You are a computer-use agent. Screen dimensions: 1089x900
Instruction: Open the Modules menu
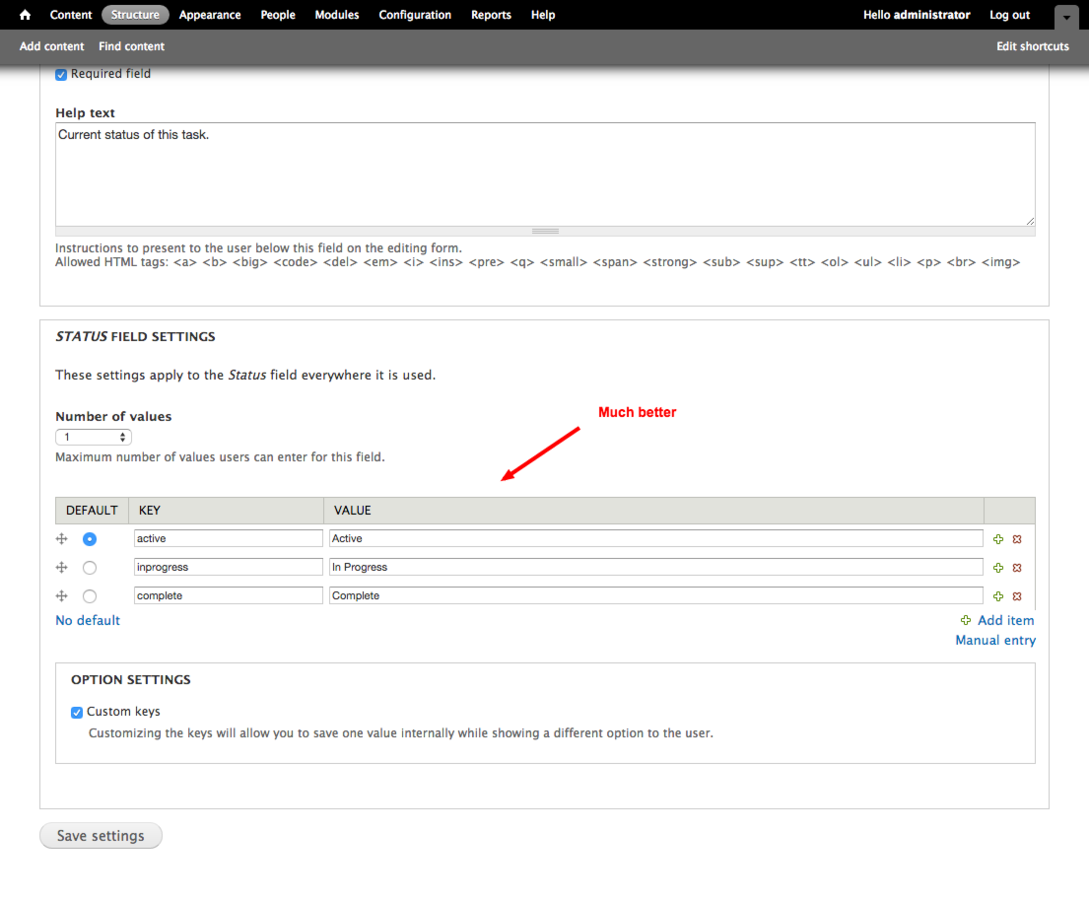(x=337, y=15)
